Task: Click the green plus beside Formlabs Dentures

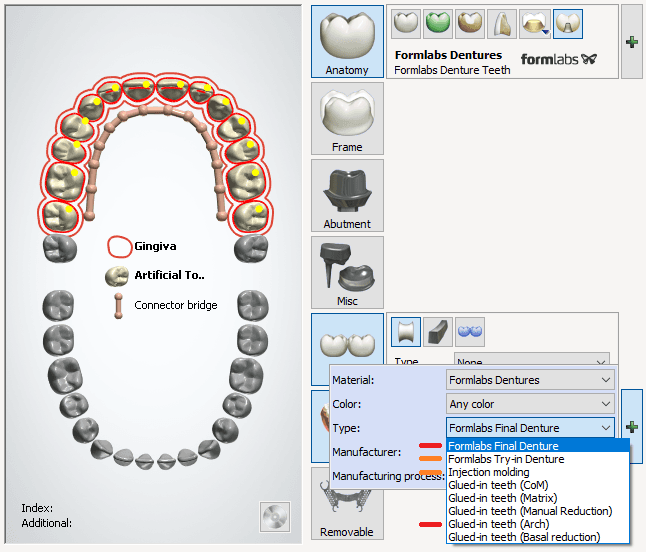Action: [631, 42]
